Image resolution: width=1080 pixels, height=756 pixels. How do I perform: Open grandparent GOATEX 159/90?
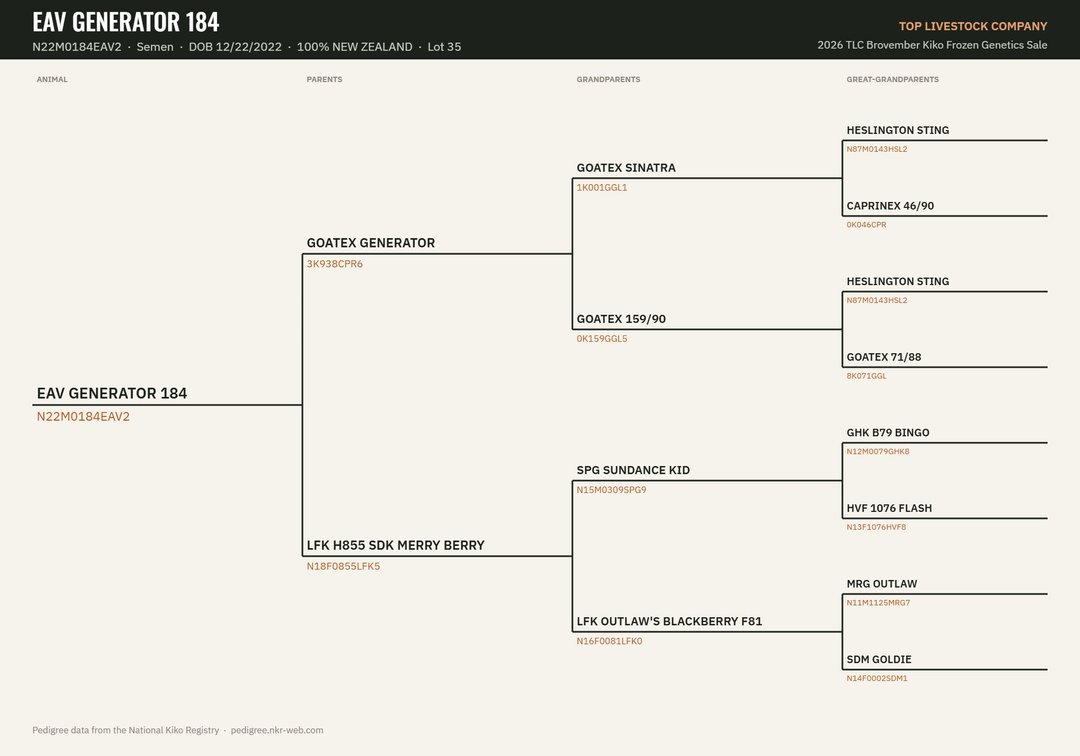pos(621,319)
